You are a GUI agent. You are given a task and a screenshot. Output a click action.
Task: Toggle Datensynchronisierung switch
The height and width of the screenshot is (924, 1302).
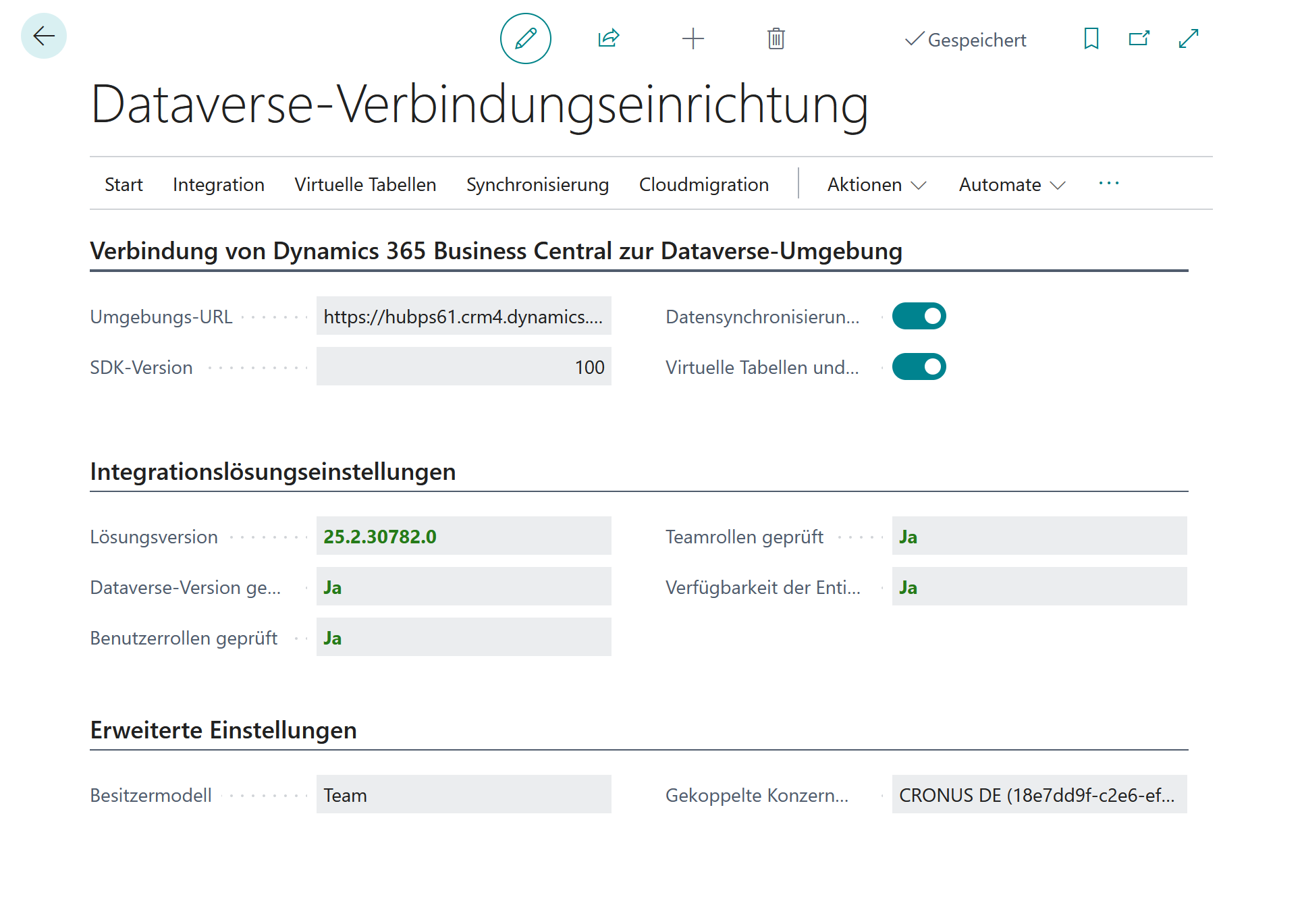point(919,316)
